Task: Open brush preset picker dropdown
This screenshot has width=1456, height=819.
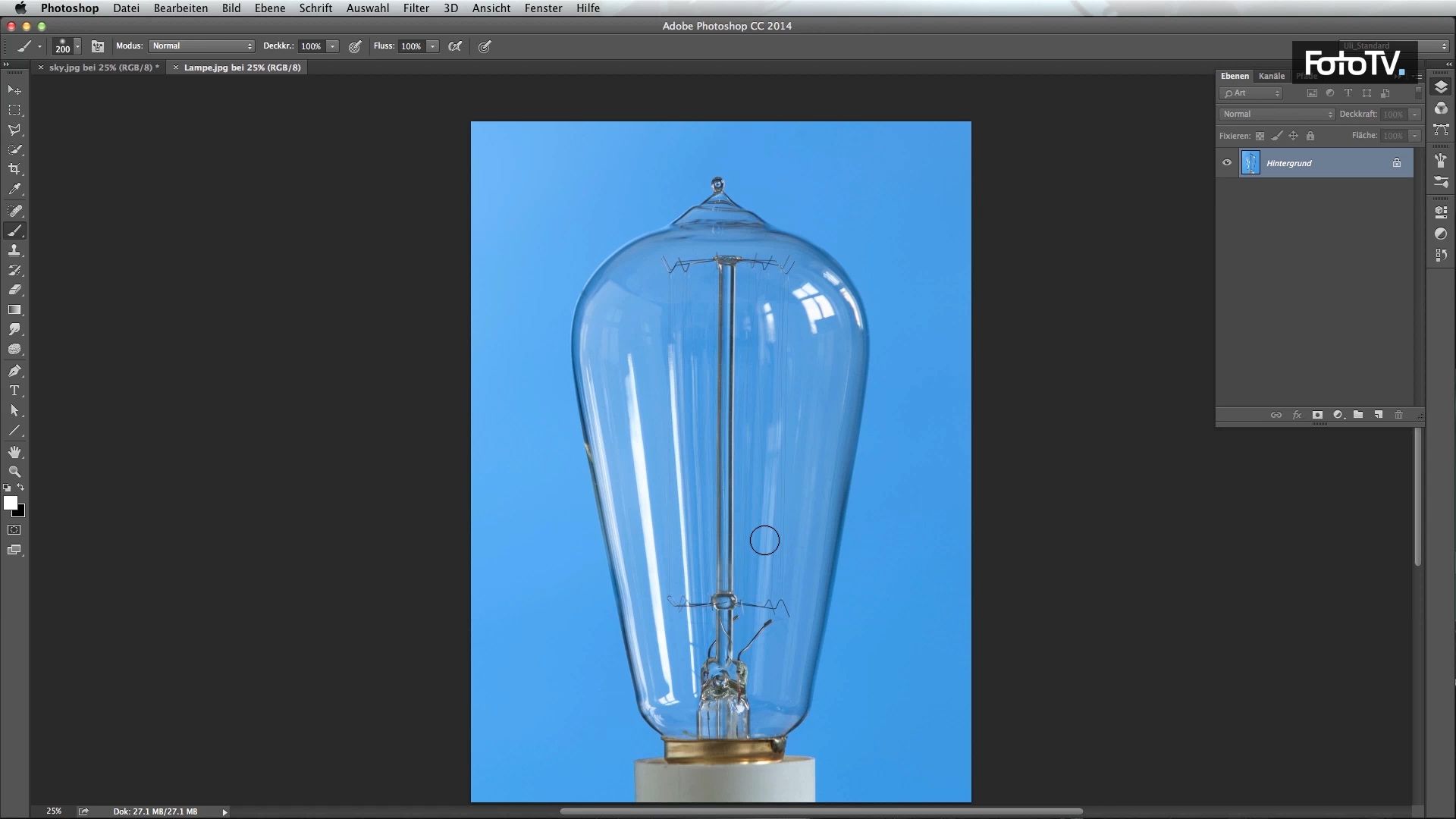Action: (77, 46)
